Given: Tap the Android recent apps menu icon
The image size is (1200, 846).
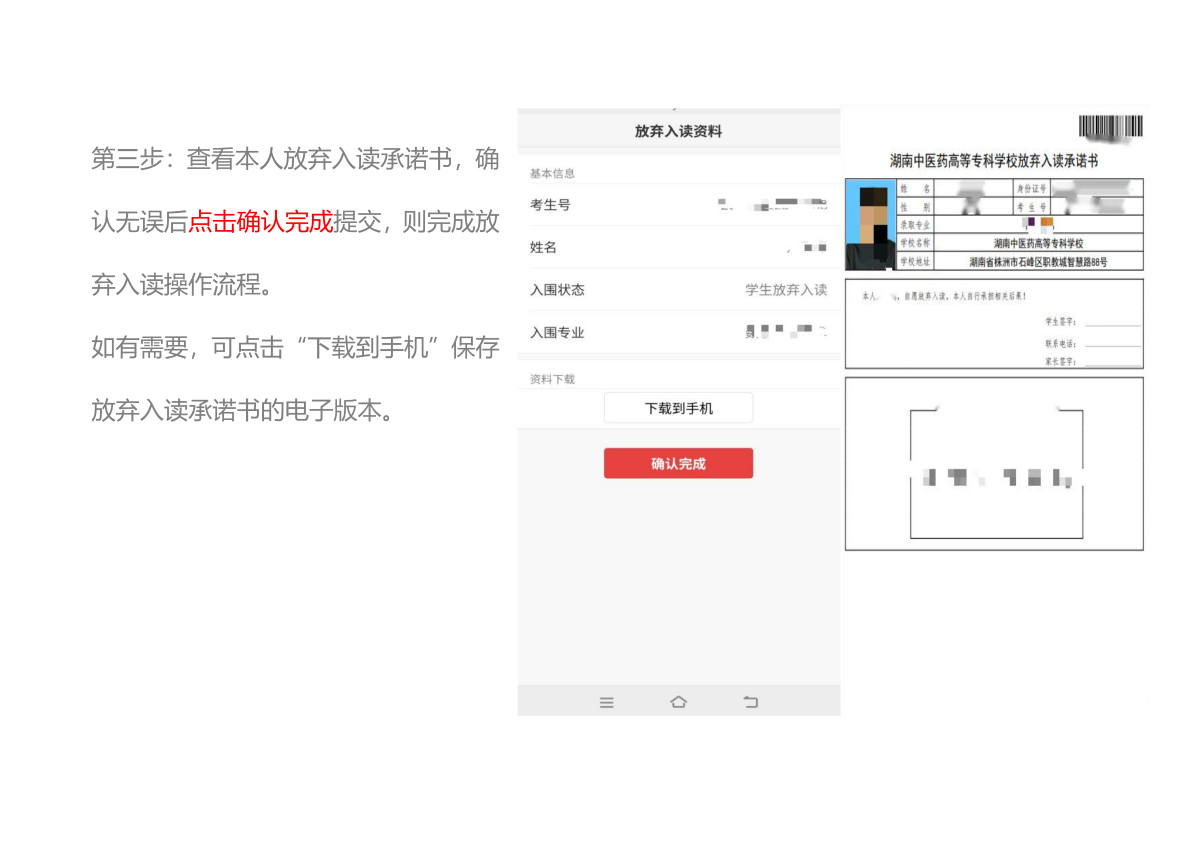Looking at the screenshot, I should click(606, 703).
